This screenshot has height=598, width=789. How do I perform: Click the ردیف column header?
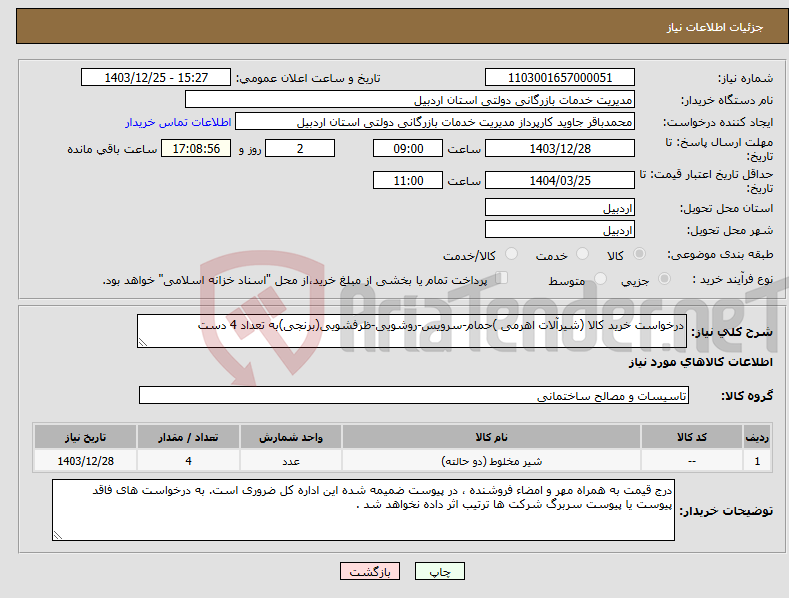[x=757, y=437]
